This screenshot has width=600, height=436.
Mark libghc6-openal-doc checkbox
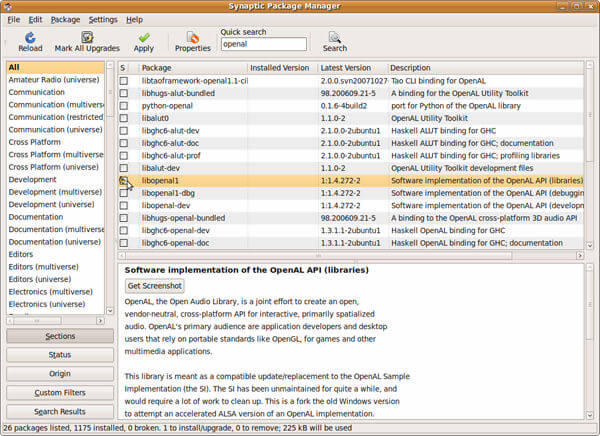pos(124,243)
